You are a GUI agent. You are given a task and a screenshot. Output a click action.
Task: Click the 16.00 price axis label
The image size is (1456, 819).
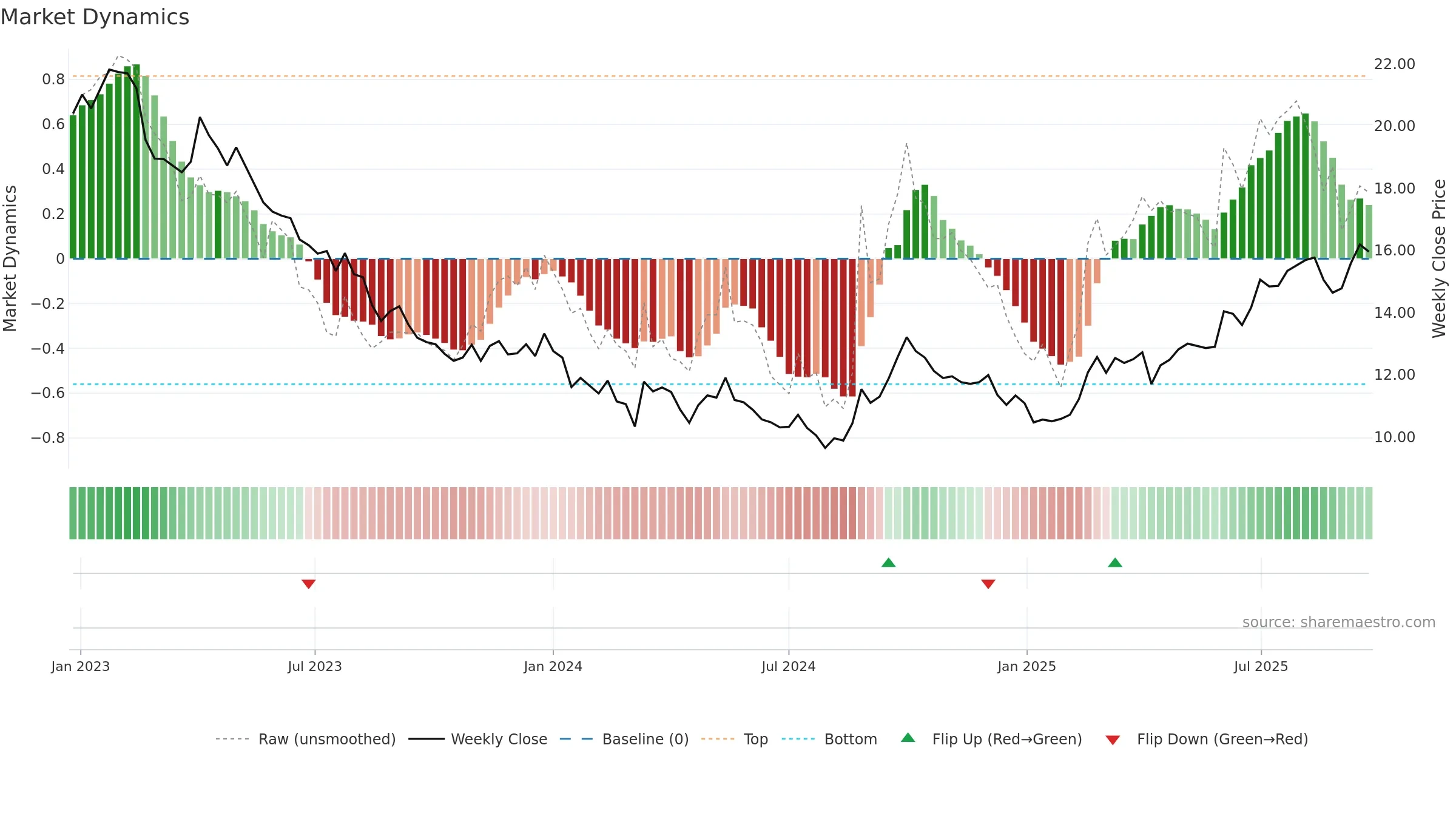tap(1395, 250)
